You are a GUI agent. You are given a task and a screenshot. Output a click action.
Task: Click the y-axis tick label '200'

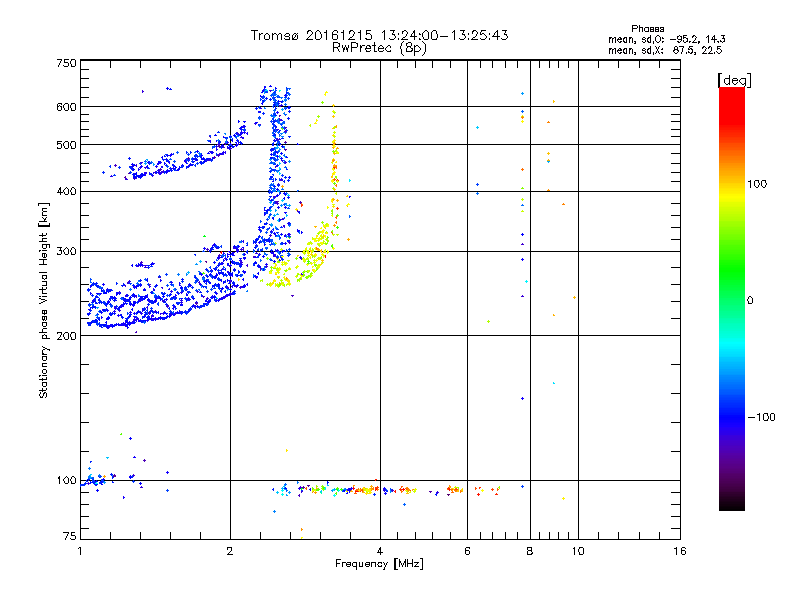coord(66,336)
